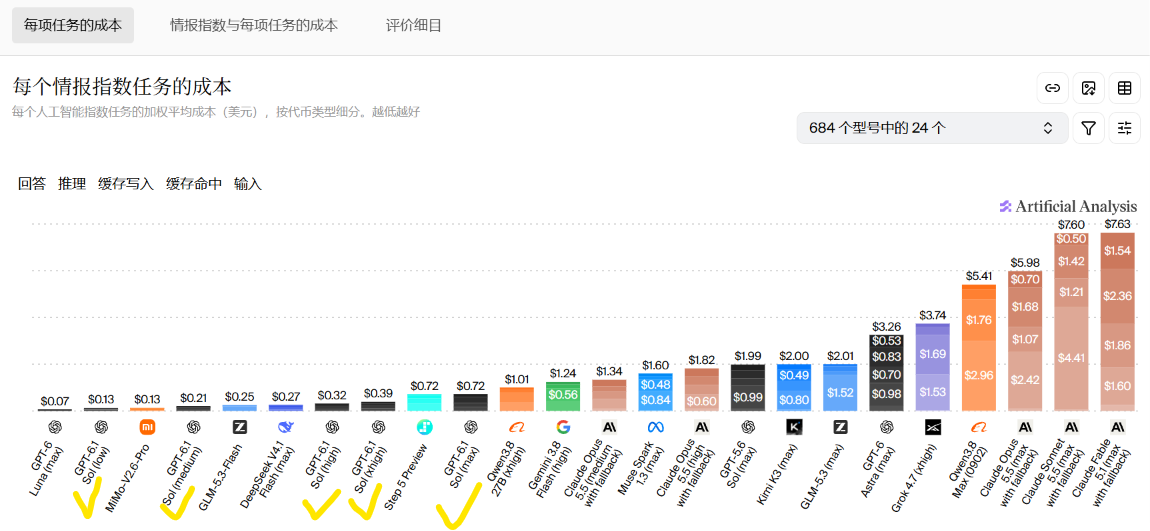This screenshot has width=1150, height=531.
Task: Click the cyan Step 5 Preview bar
Action: coord(424,402)
